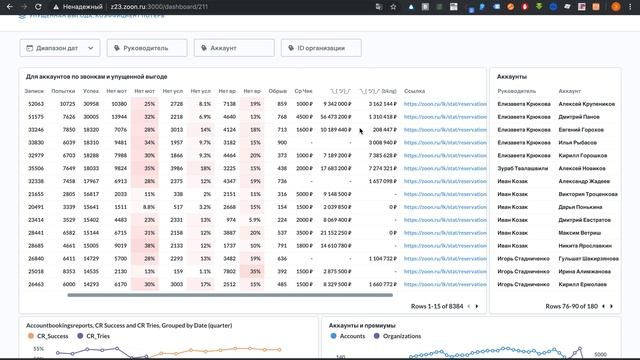The height and width of the screenshot is (360, 640).
Task: Open the reservation link in row 25018
Action: pos(445,271)
